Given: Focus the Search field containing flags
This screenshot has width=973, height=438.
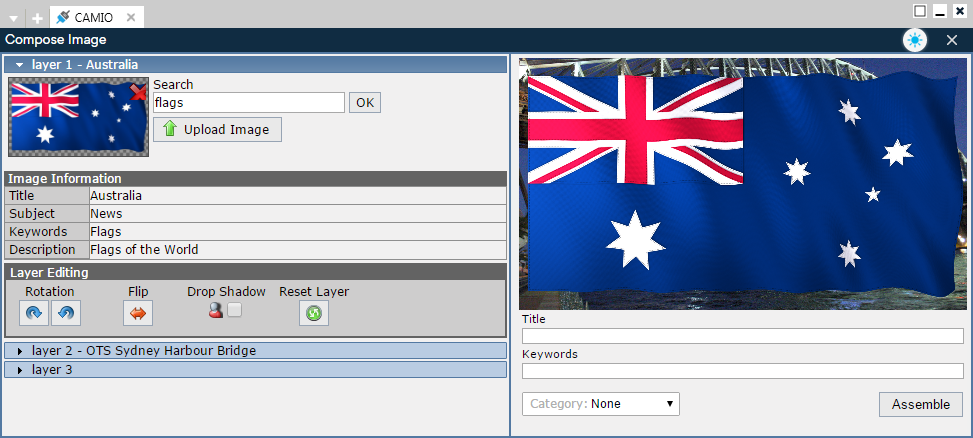Looking at the screenshot, I should pyautogui.click(x=248, y=102).
